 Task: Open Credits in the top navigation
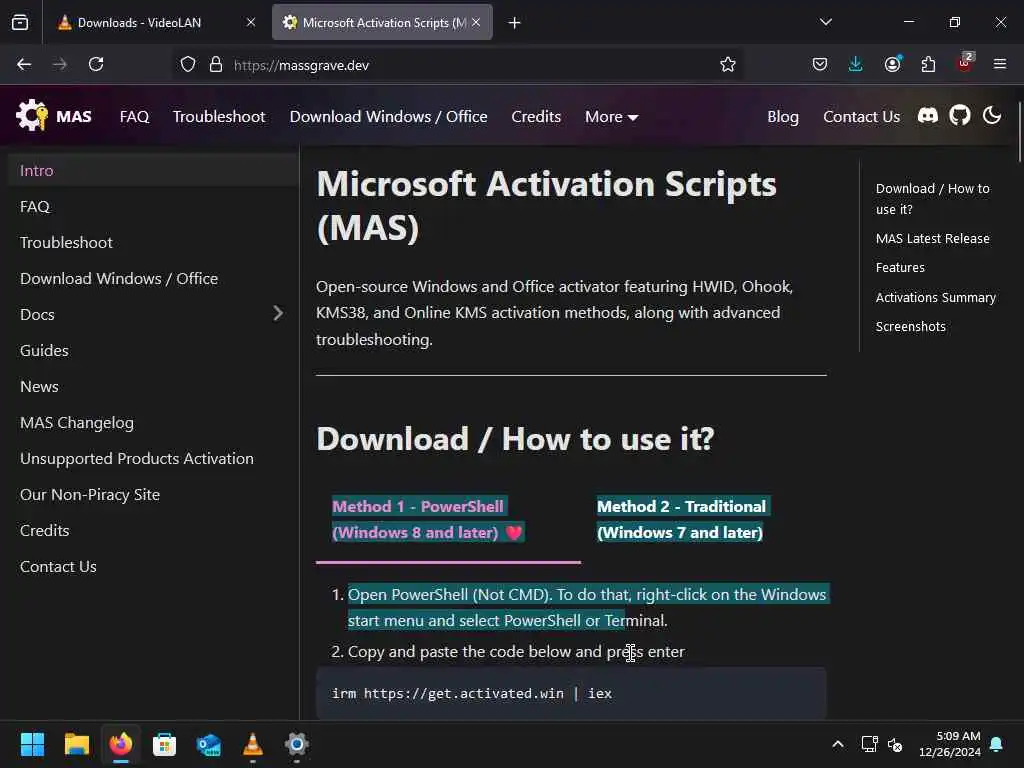536,117
